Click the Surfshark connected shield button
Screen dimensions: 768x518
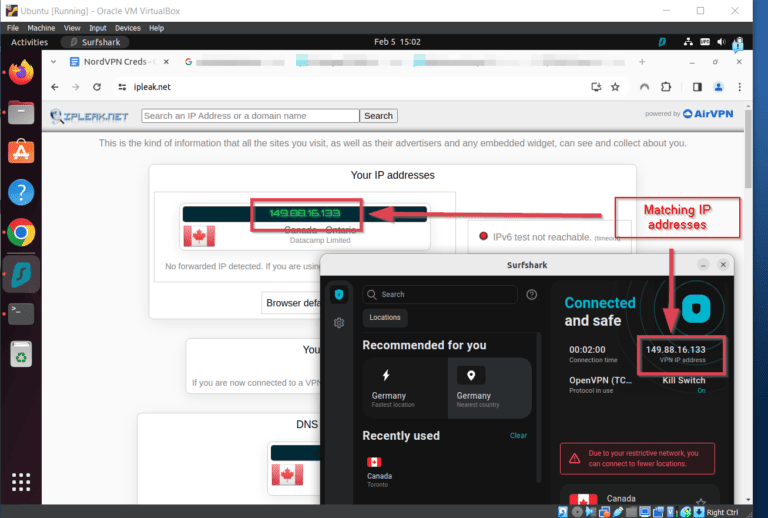696,308
